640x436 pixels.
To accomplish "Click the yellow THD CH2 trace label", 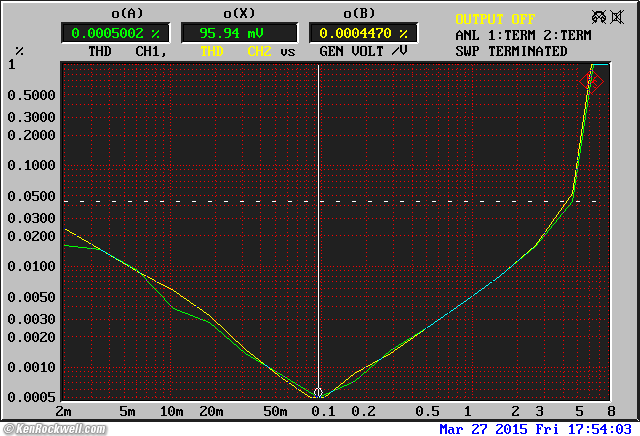I will 237,51.
